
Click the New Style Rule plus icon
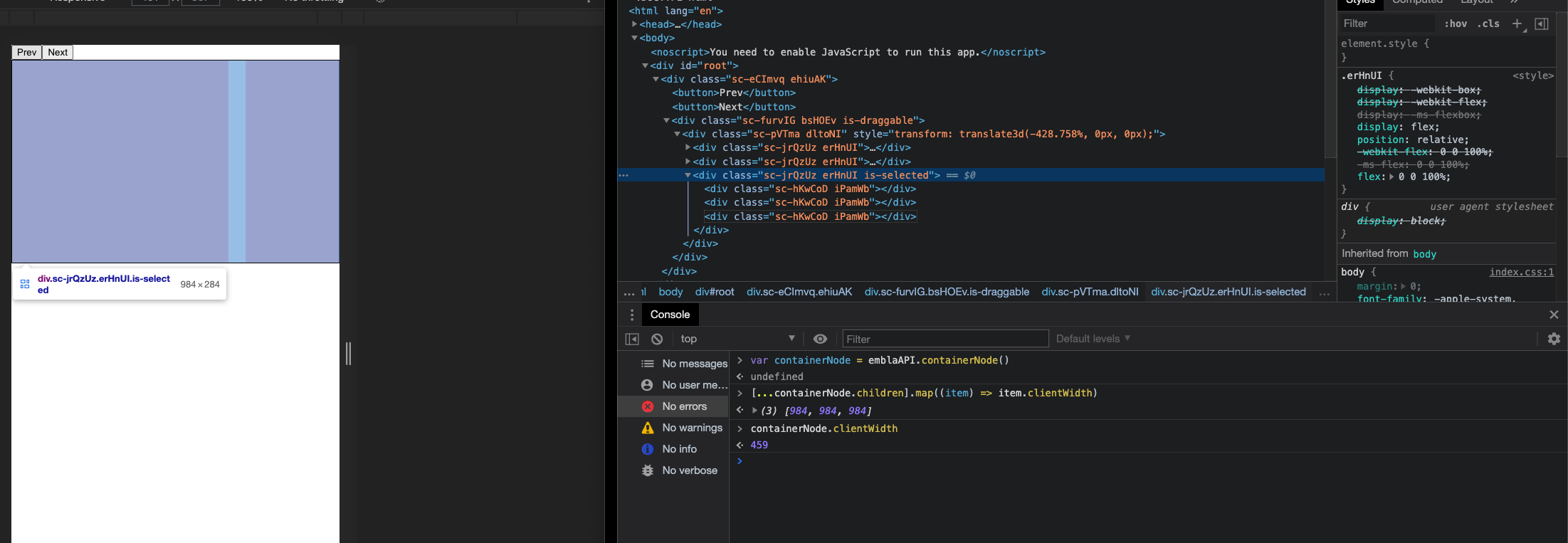click(1517, 23)
